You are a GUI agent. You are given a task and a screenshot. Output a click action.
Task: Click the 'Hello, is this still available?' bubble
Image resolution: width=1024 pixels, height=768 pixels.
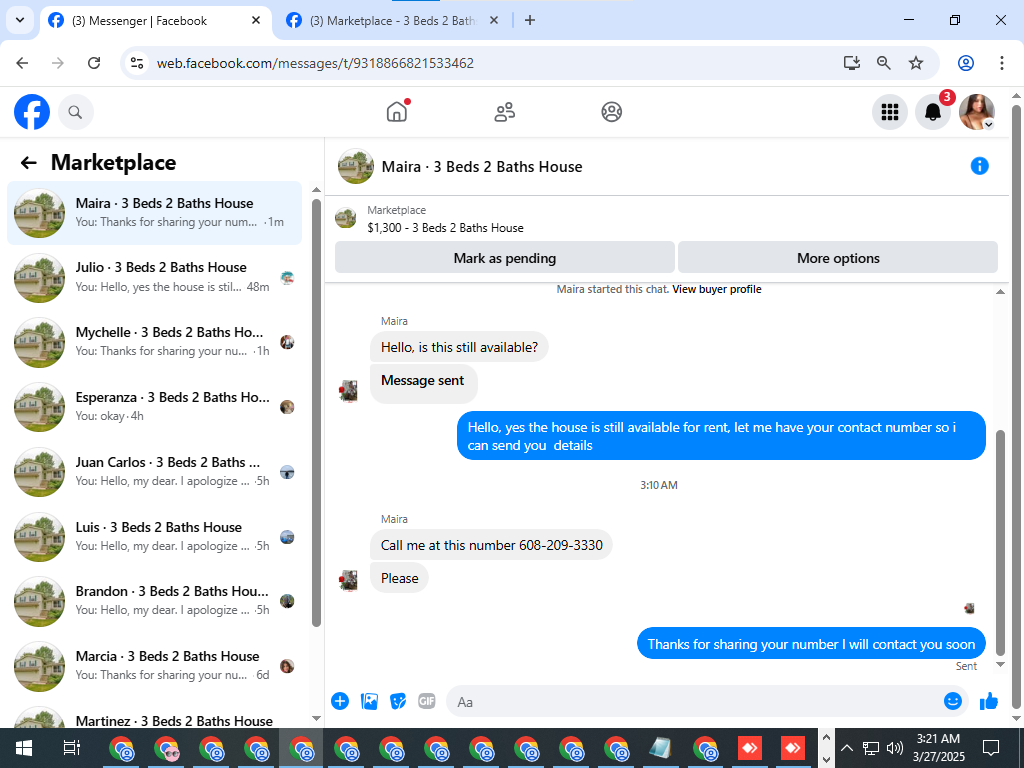pos(459,347)
